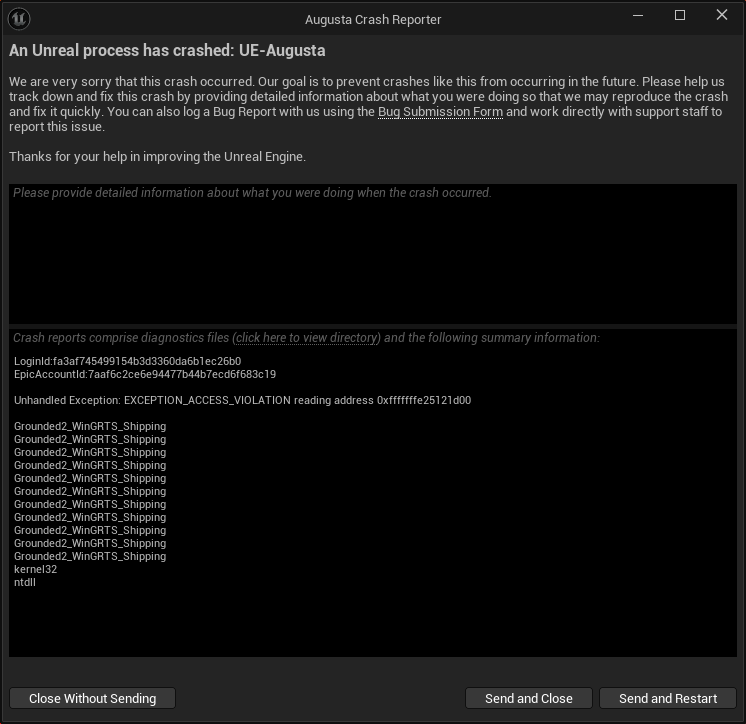Click the 'Thanks for your help' message text
This screenshot has height=724, width=746.
coord(157,157)
